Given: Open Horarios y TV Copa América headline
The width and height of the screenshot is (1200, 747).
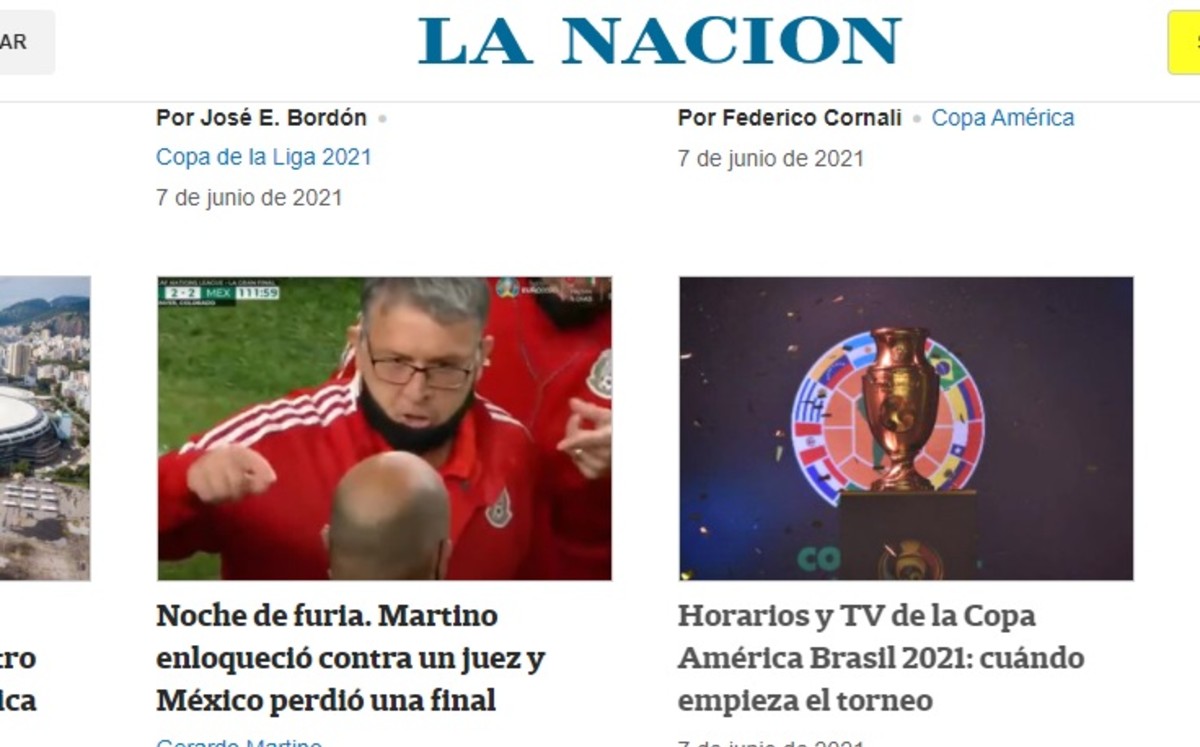Looking at the screenshot, I should coord(881,658).
